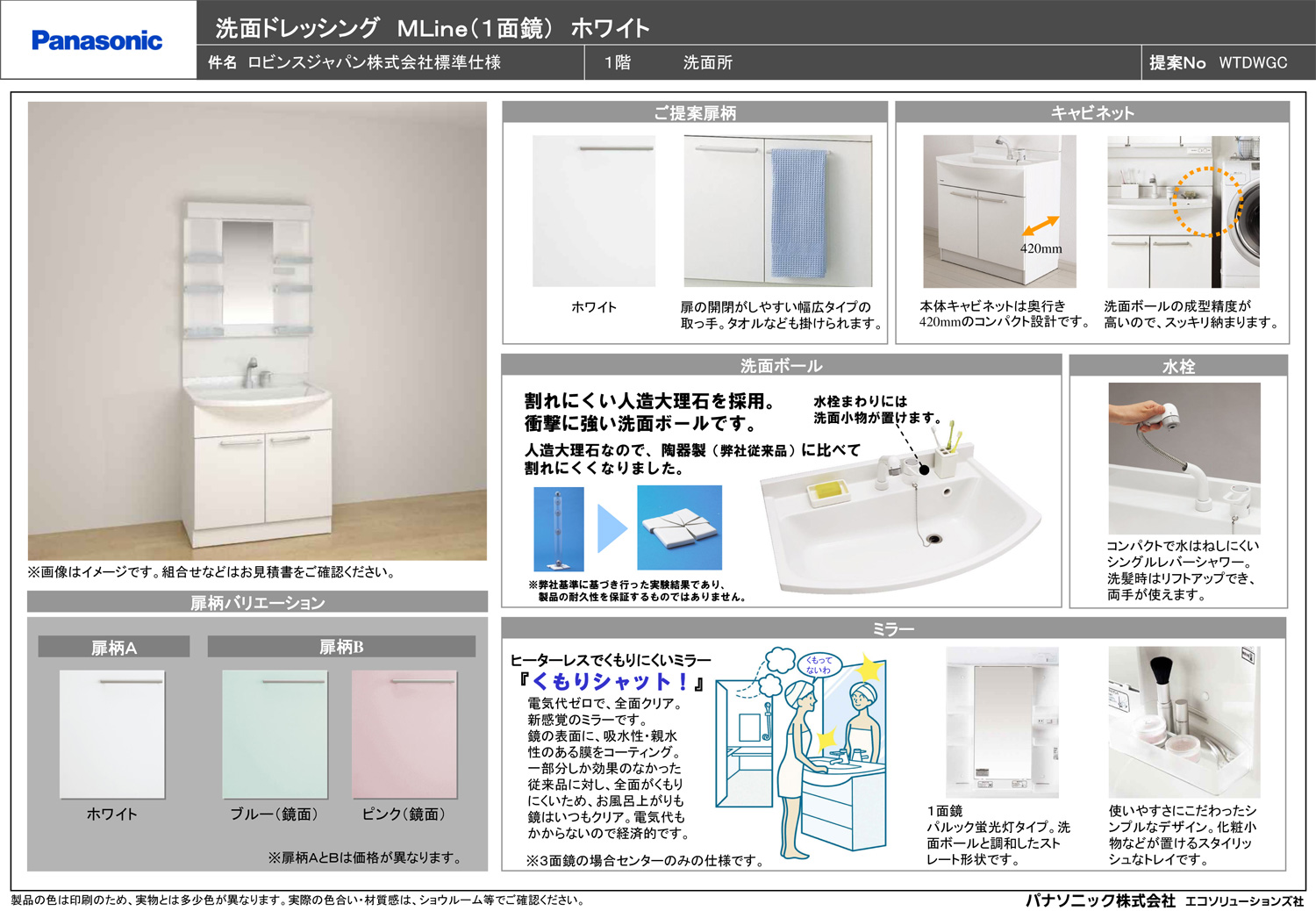Click the ヒーターレスでくもりにくいミラー heading
The height and width of the screenshot is (911, 1316).
(x=611, y=660)
